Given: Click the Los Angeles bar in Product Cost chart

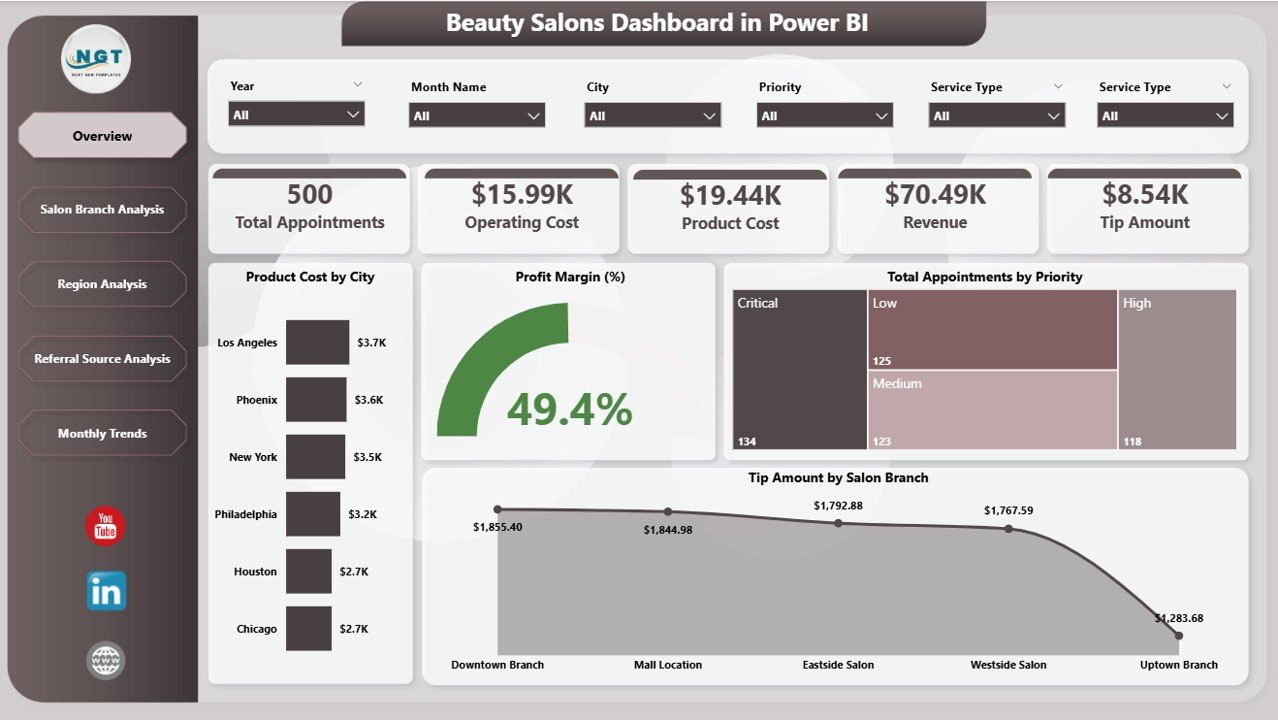Looking at the screenshot, I should 317,341.
